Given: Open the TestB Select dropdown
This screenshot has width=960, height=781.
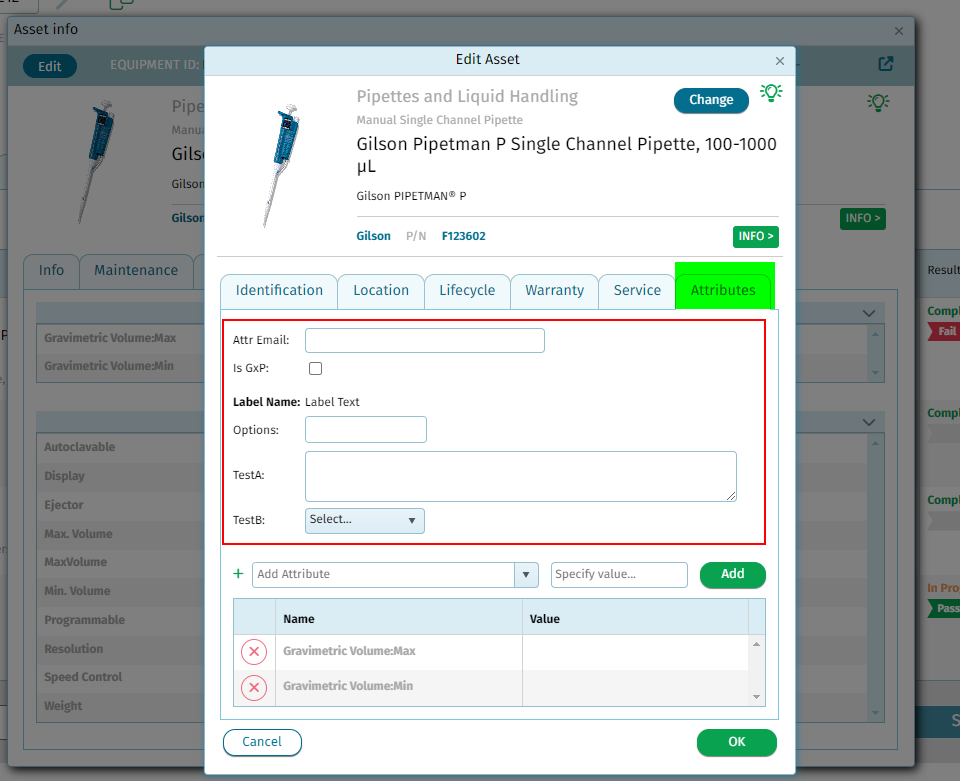Looking at the screenshot, I should pos(365,520).
